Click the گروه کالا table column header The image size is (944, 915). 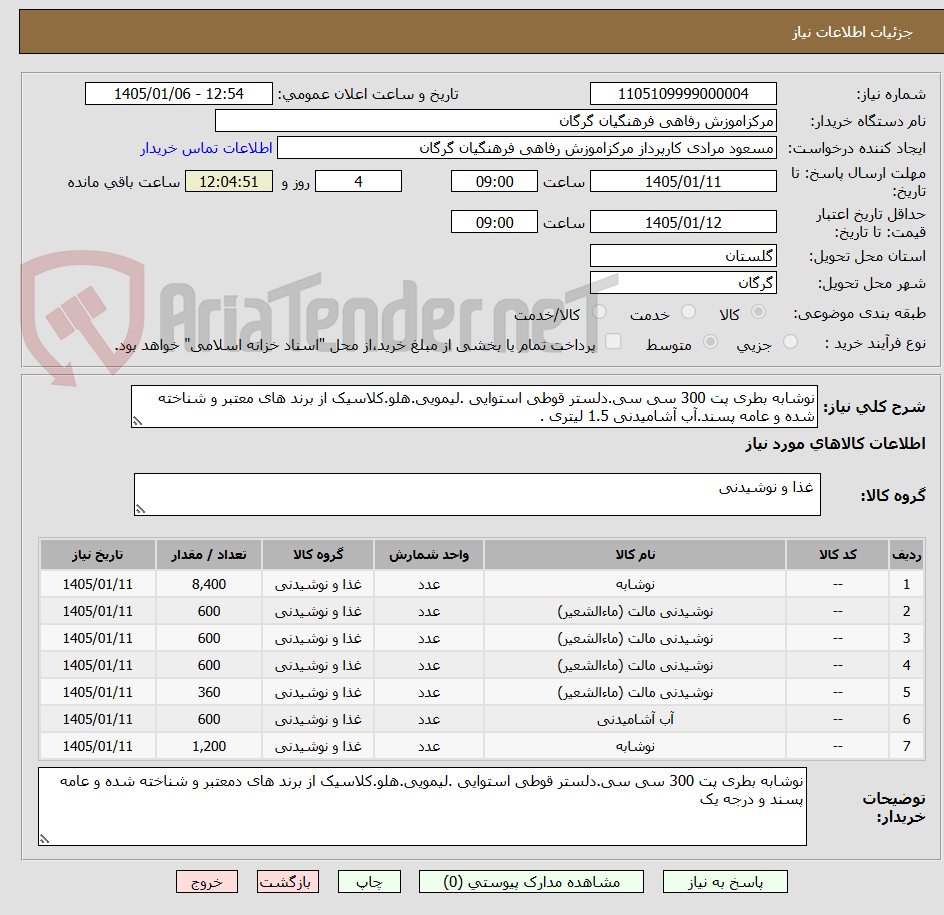pos(318,554)
